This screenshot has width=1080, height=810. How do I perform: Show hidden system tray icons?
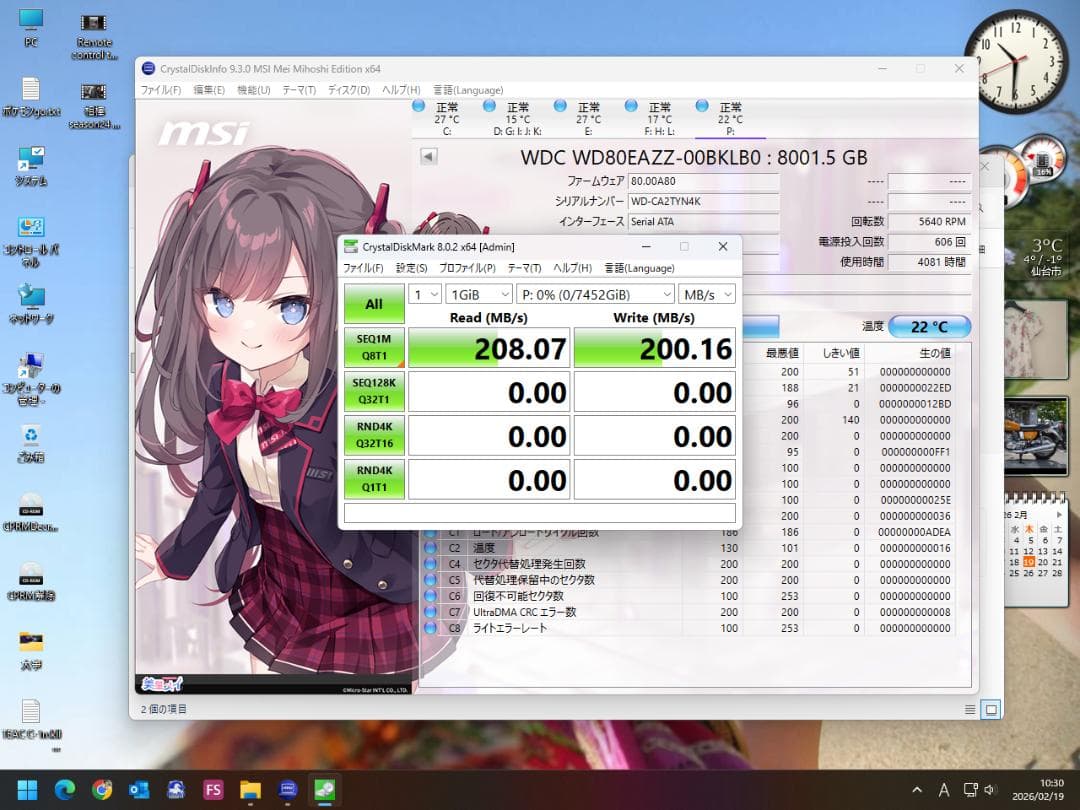(x=917, y=789)
